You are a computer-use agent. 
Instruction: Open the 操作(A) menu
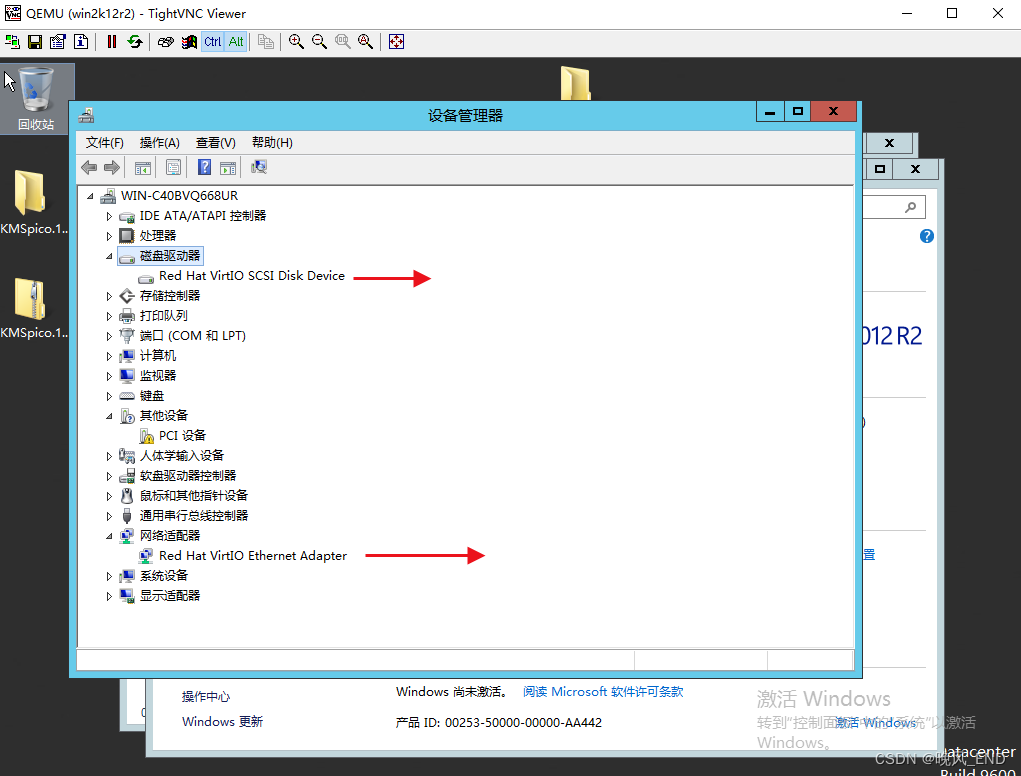pos(160,143)
